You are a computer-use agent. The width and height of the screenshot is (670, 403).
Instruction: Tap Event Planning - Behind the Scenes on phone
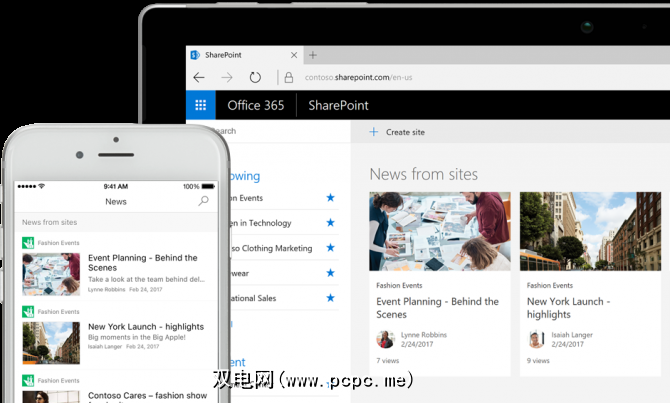tap(143, 263)
